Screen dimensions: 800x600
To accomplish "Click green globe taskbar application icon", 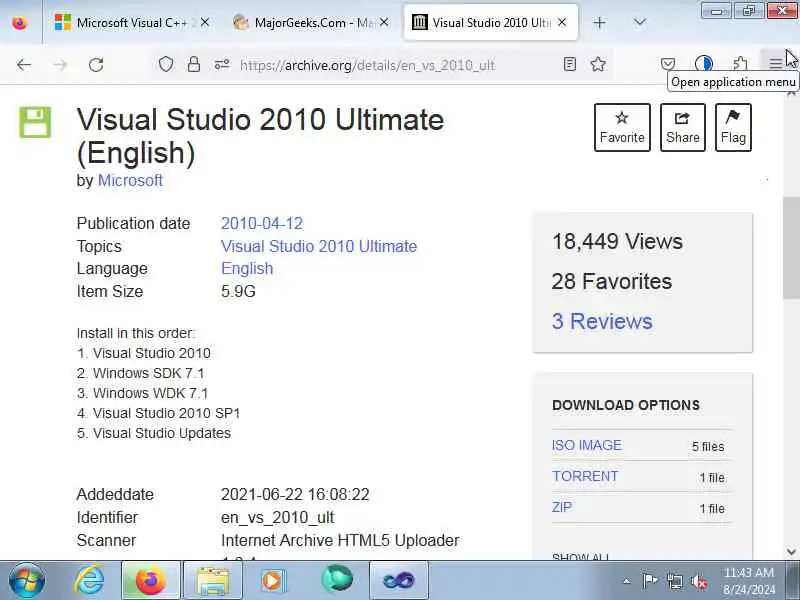I will (337, 579).
